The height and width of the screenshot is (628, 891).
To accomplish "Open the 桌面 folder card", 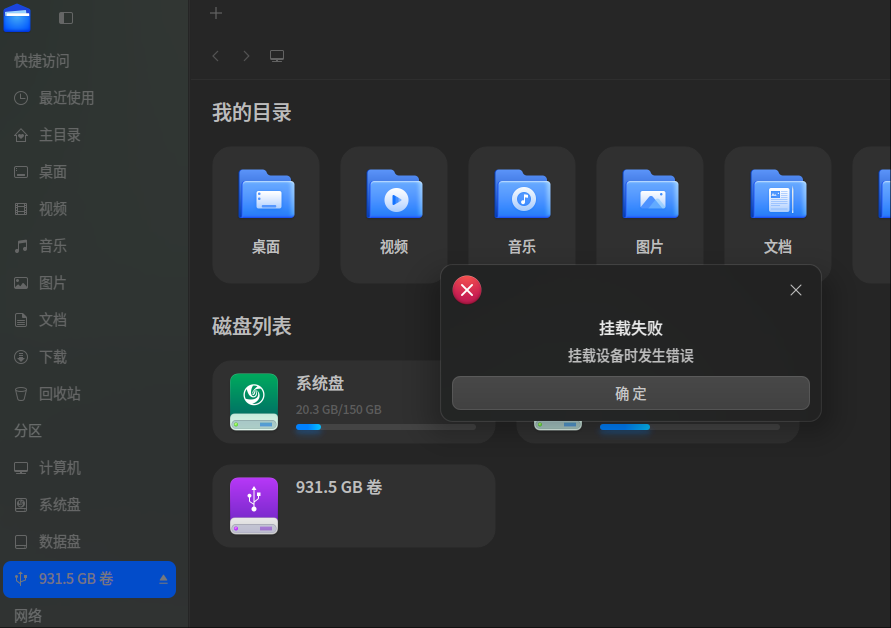I will point(266,214).
